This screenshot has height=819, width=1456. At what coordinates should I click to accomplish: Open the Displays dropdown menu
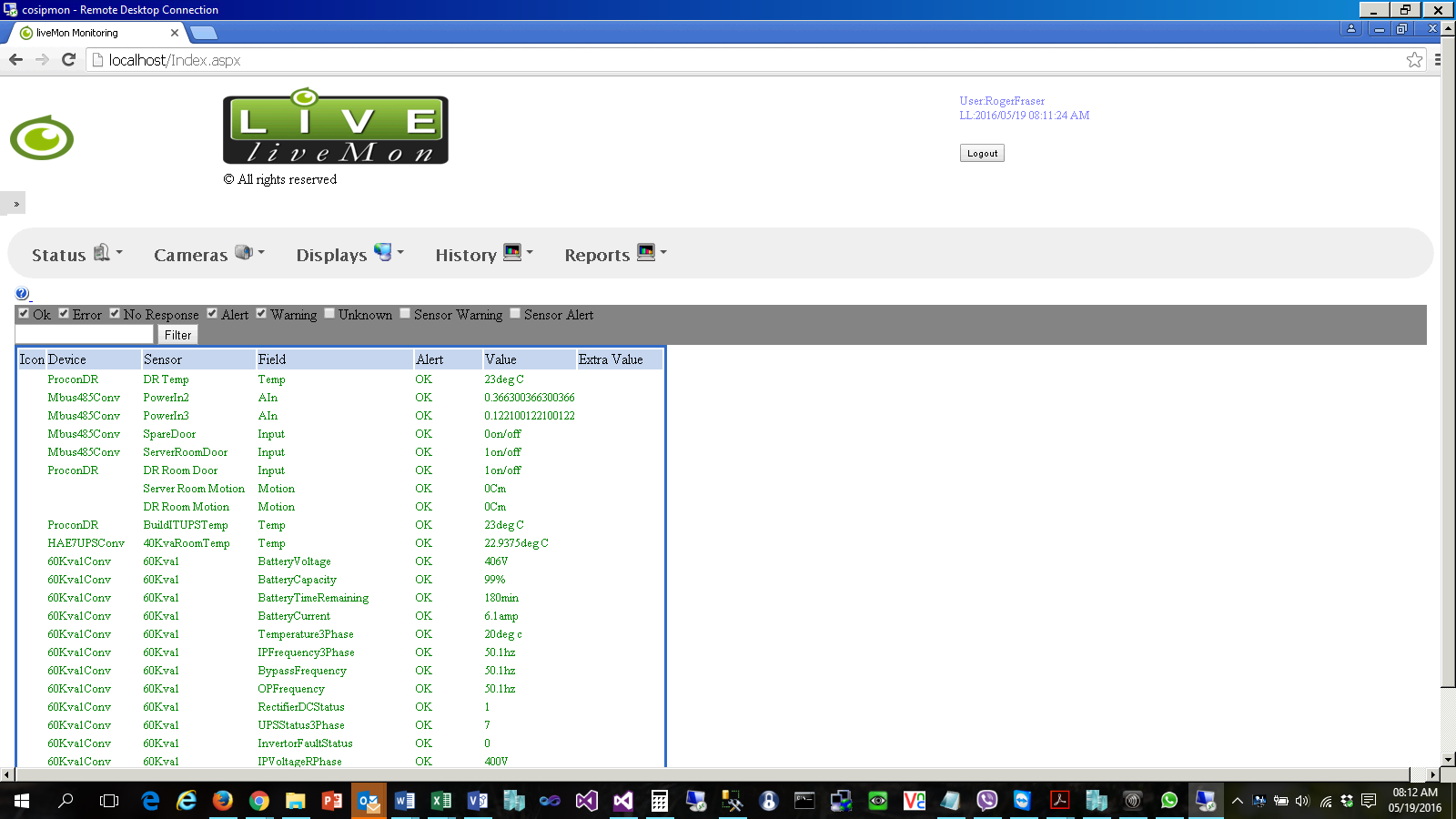click(x=349, y=255)
